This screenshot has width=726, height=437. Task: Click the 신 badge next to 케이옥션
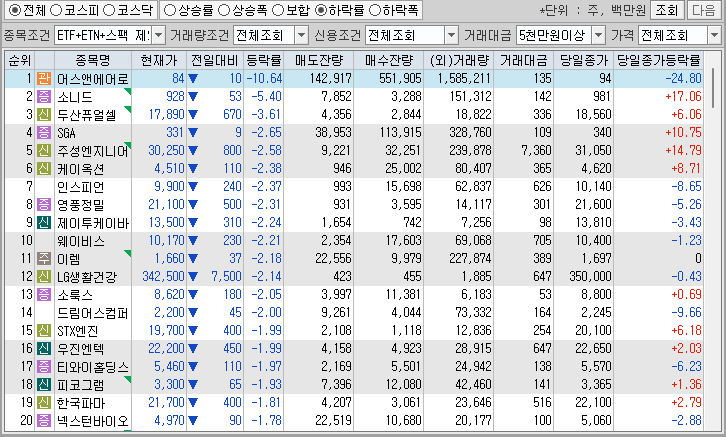point(44,169)
